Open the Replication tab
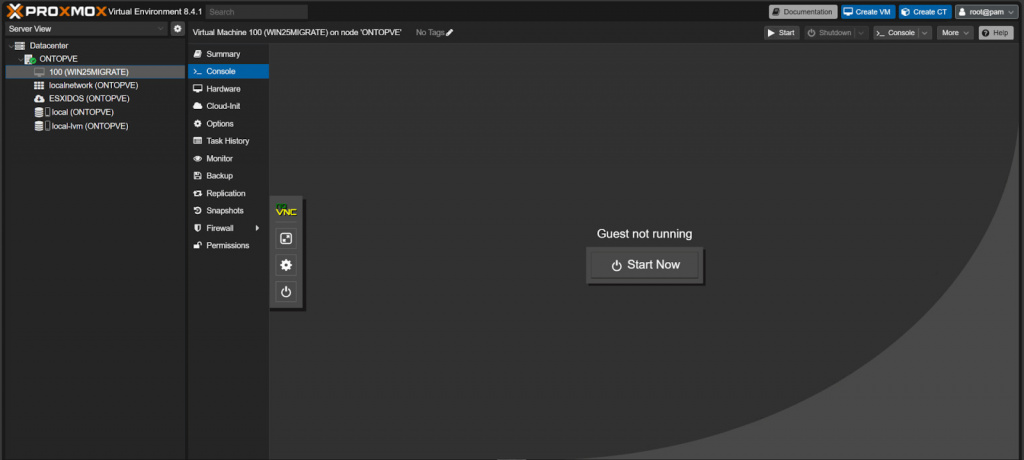 (229, 193)
